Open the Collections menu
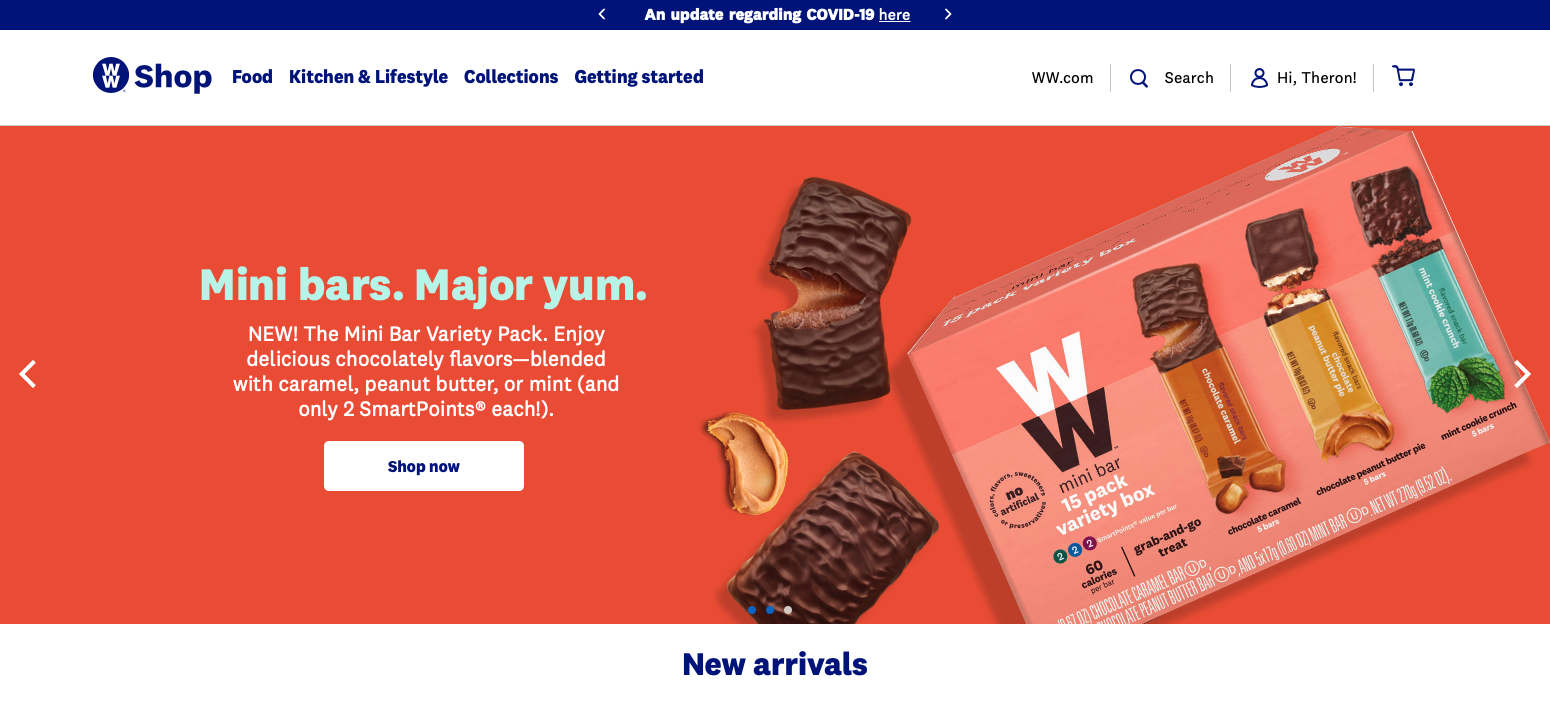This screenshot has height=715, width=1550. [511, 77]
